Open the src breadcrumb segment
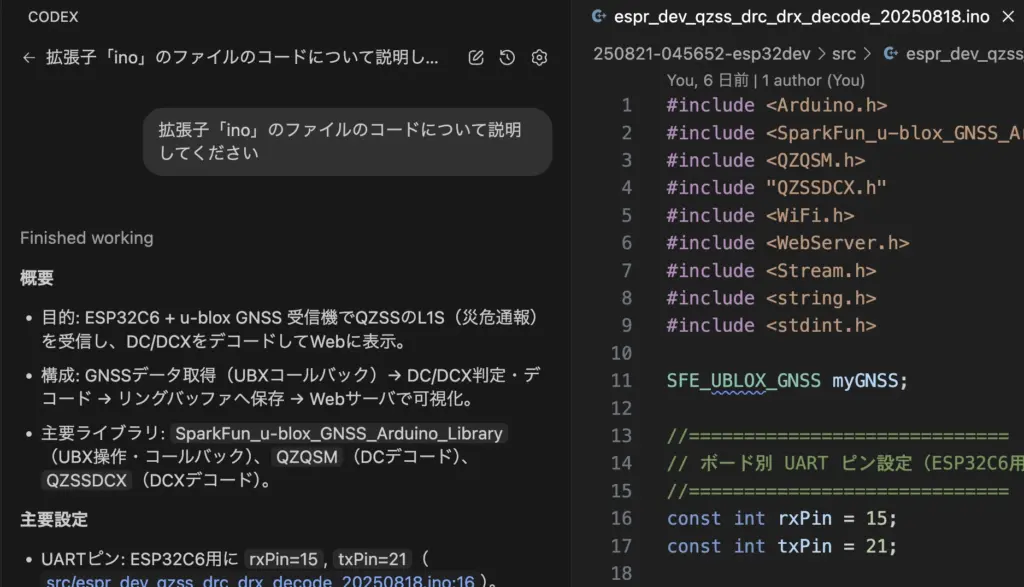 pos(844,54)
